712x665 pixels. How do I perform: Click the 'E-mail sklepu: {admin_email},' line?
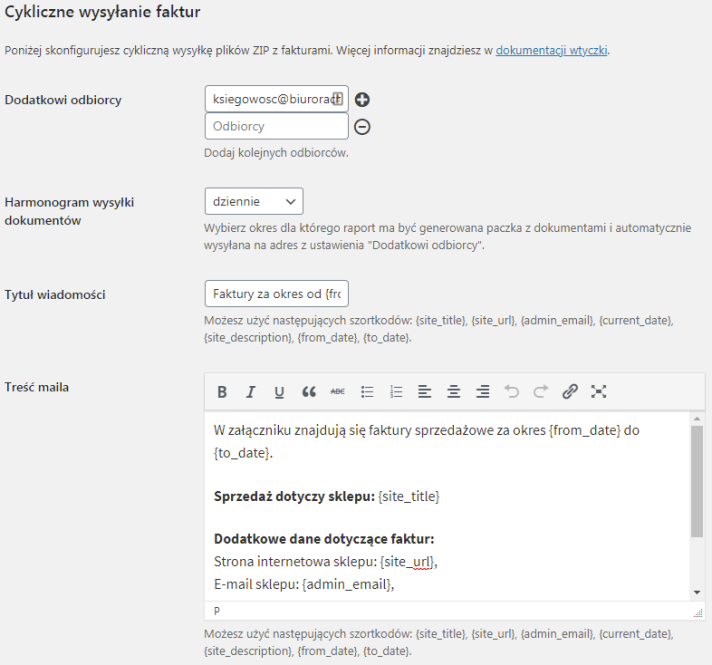[304, 584]
